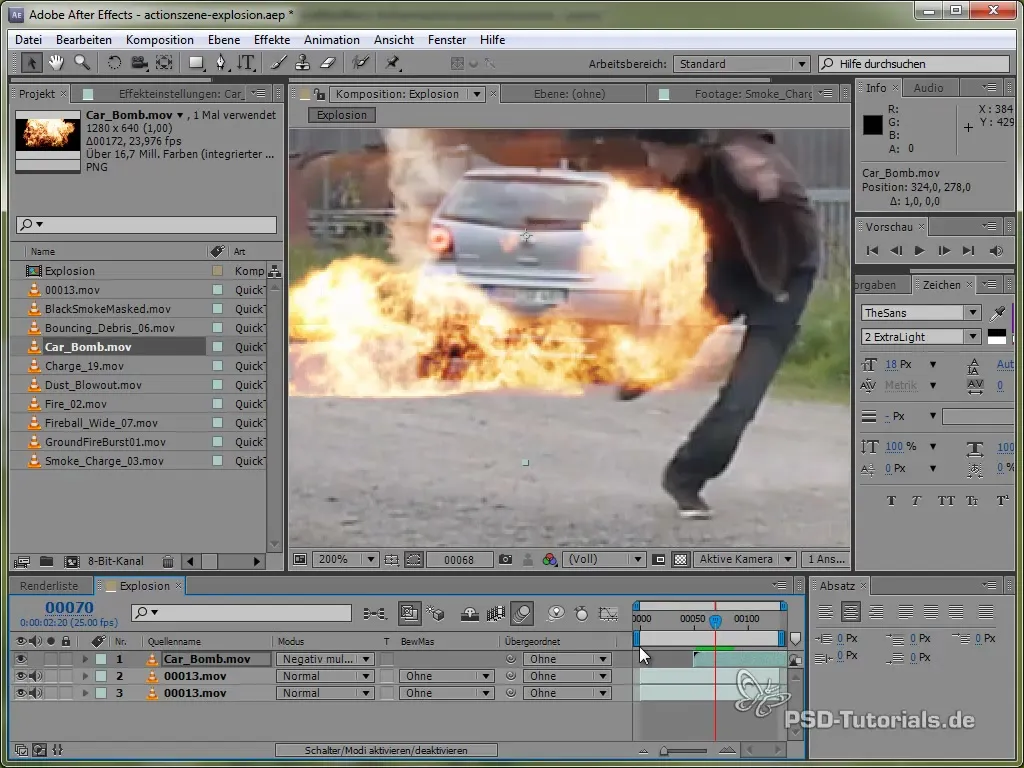Open the 200% magnification dropdown
This screenshot has height=768, width=1024.
(x=345, y=560)
